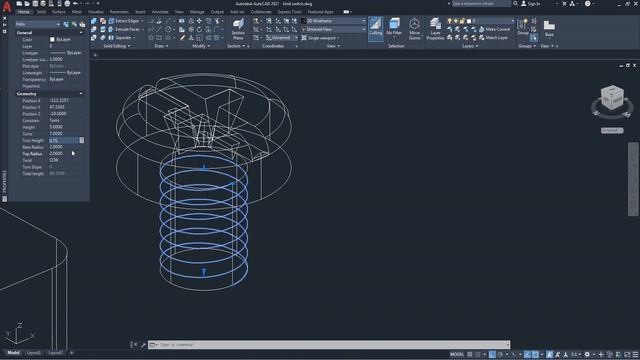The width and height of the screenshot is (640, 360).
Task: Click the Turns value 7.0000
Action: [x=56, y=134]
